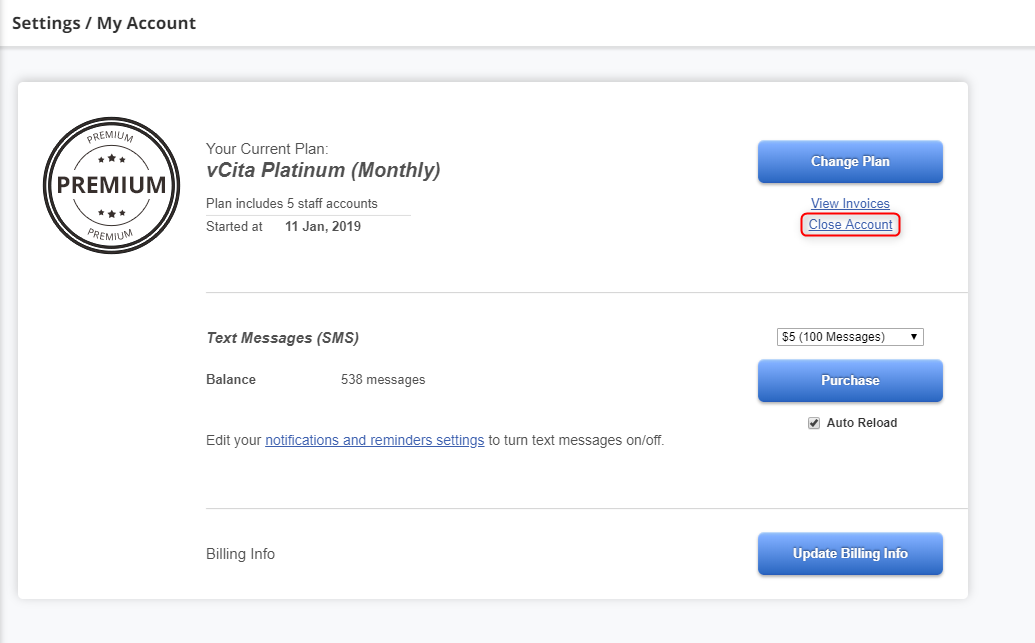
Task: Click the Premium badge icon
Action: click(x=112, y=186)
